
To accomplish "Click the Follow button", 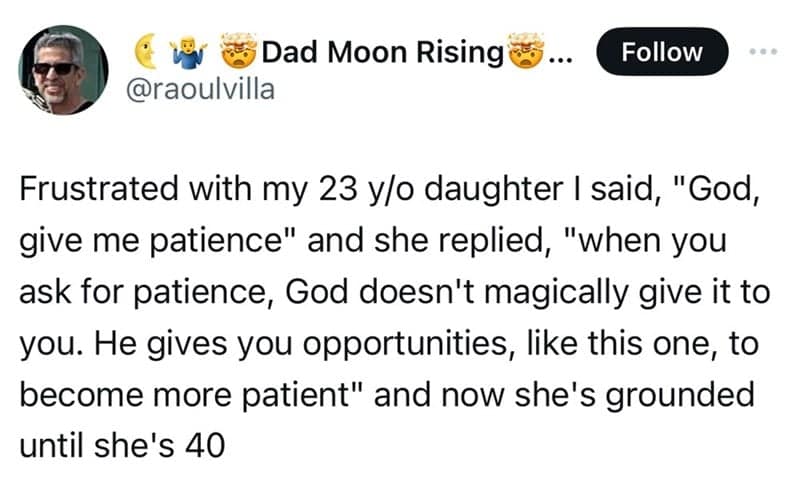I will tap(662, 52).
